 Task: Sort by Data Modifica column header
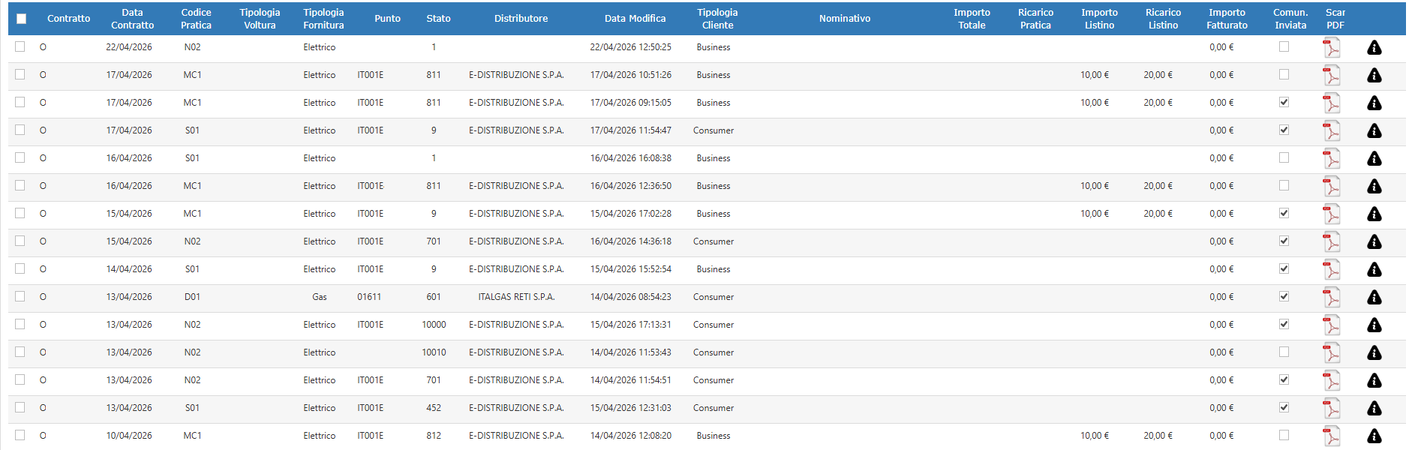(636, 19)
